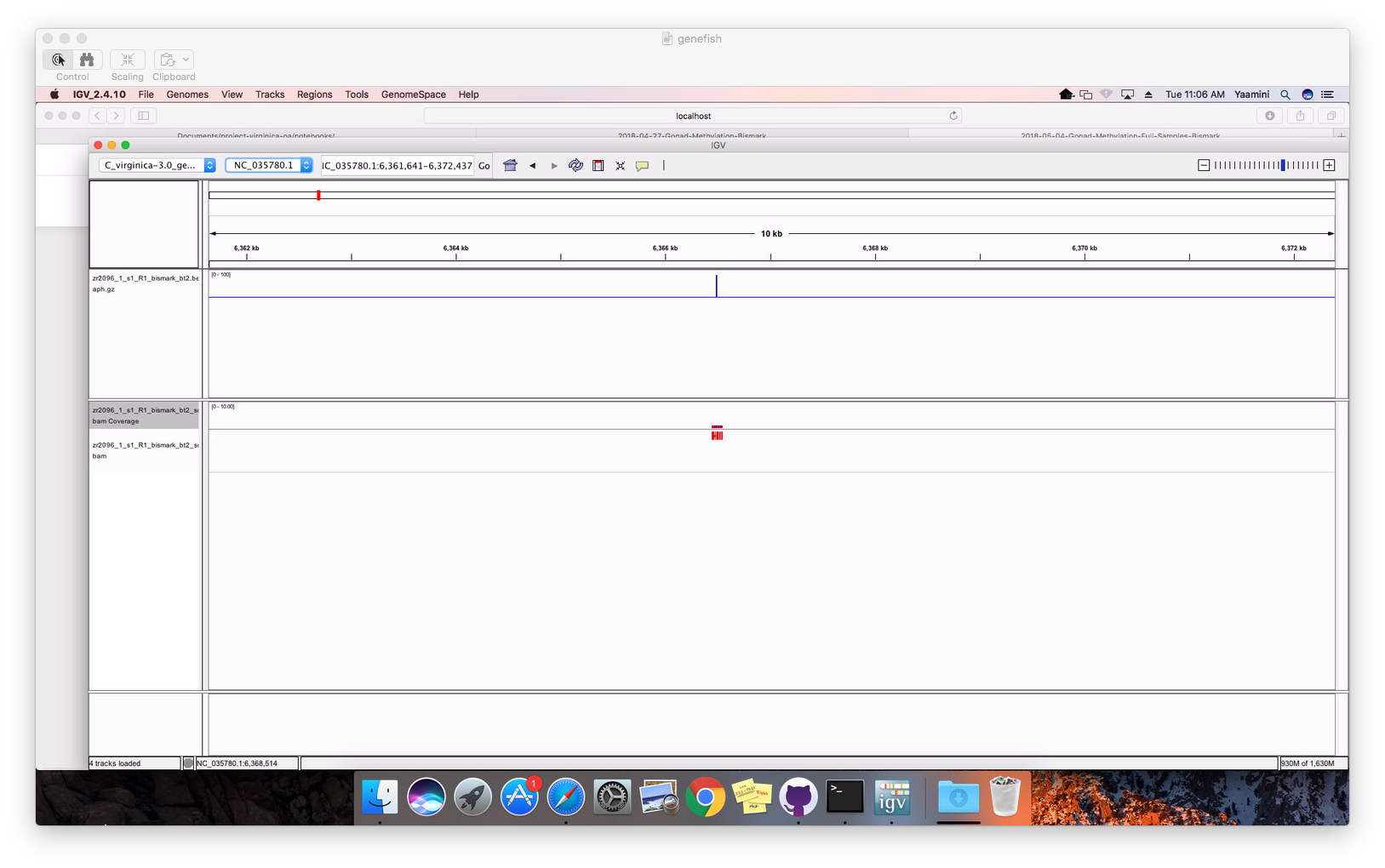Open the Notification Center icon

pyautogui.click(x=1328, y=94)
